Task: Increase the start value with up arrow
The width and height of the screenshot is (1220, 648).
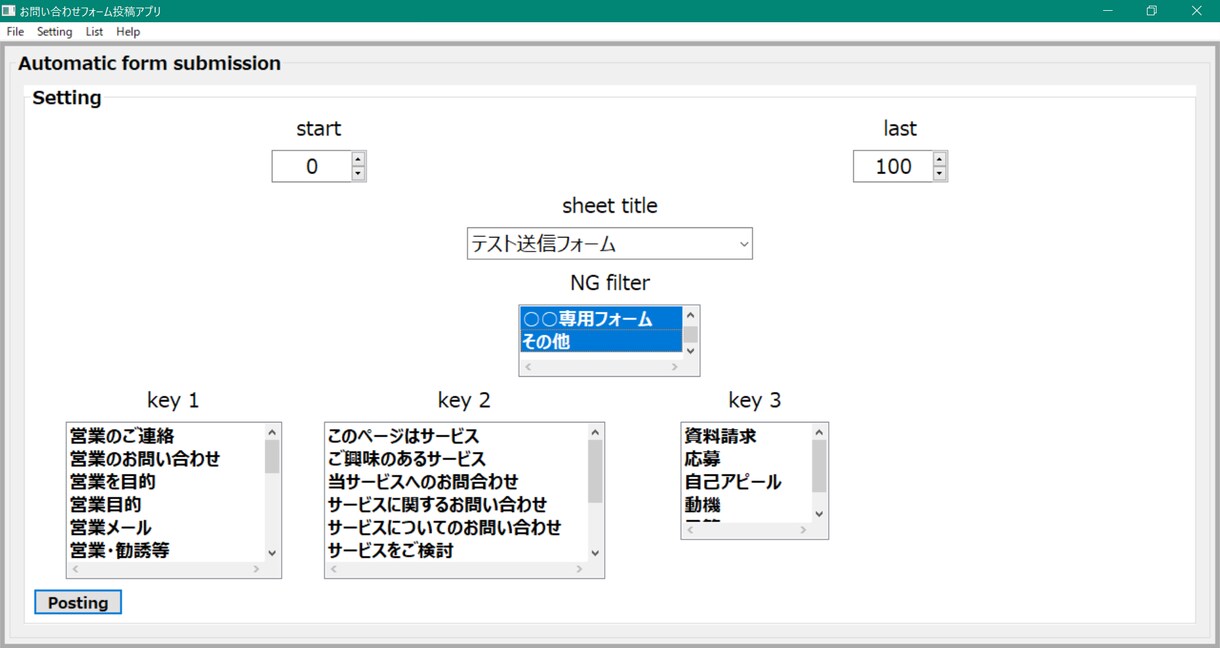Action: pos(358,159)
